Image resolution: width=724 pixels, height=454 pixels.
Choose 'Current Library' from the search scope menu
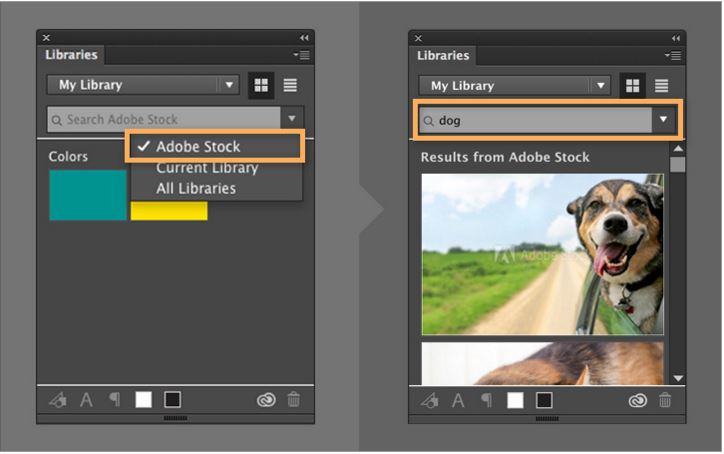[206, 168]
